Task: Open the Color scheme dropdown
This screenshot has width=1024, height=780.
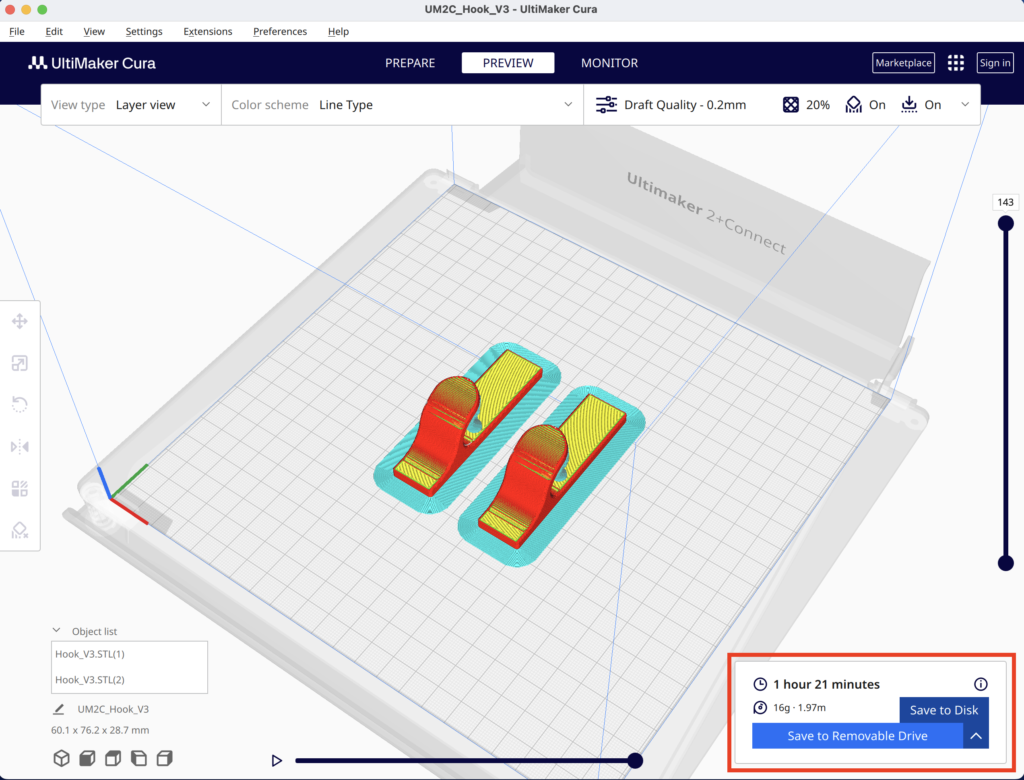Action: pyautogui.click(x=402, y=105)
